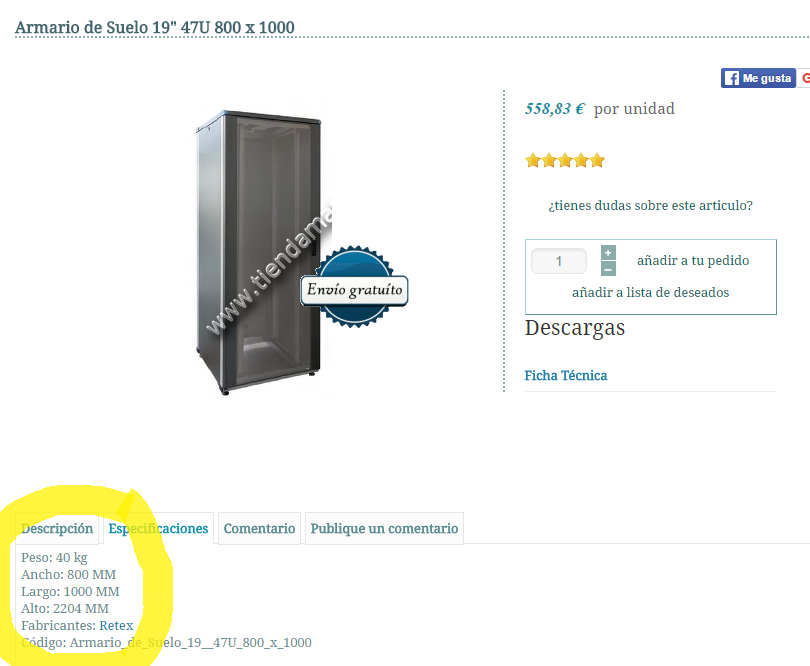Click the quantity input field

point(559,261)
